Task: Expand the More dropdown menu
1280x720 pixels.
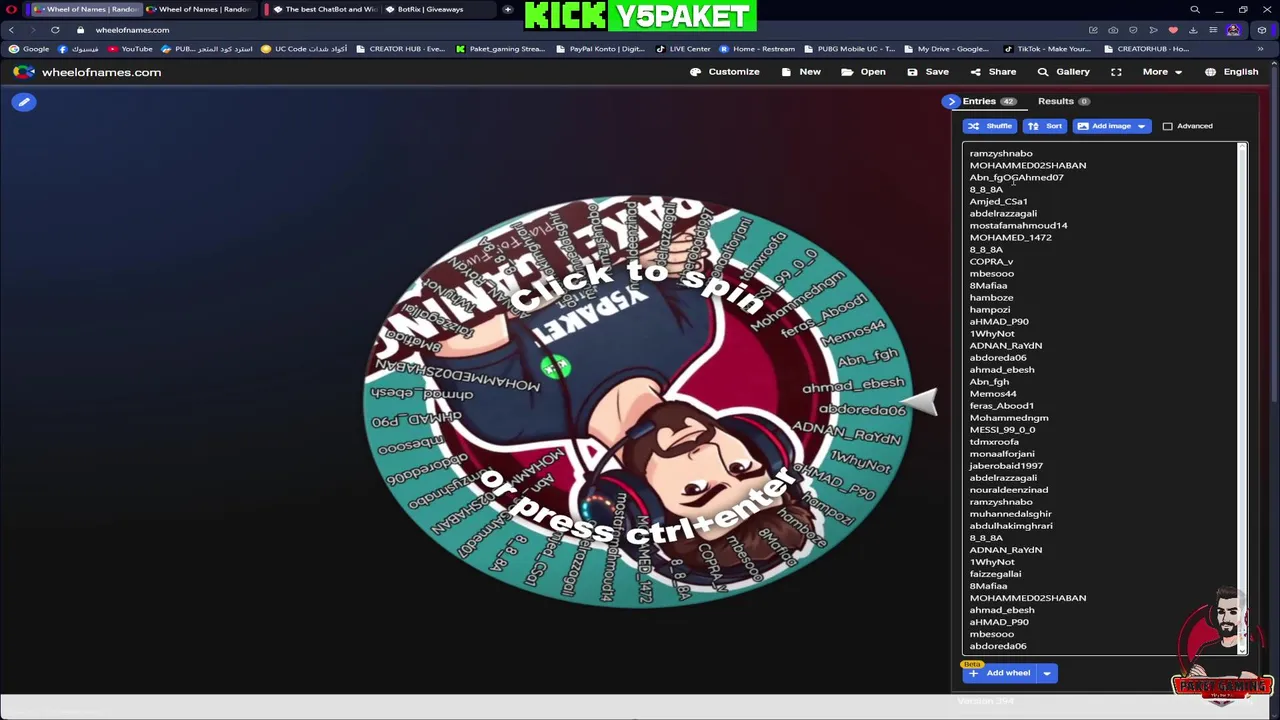Action: tap(1162, 72)
